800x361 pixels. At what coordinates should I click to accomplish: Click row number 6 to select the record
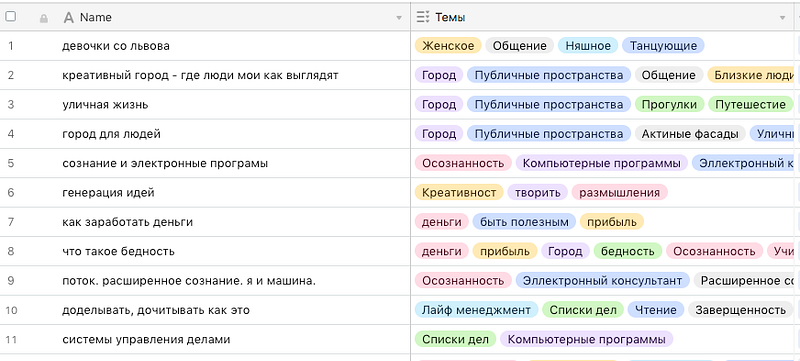11,193
